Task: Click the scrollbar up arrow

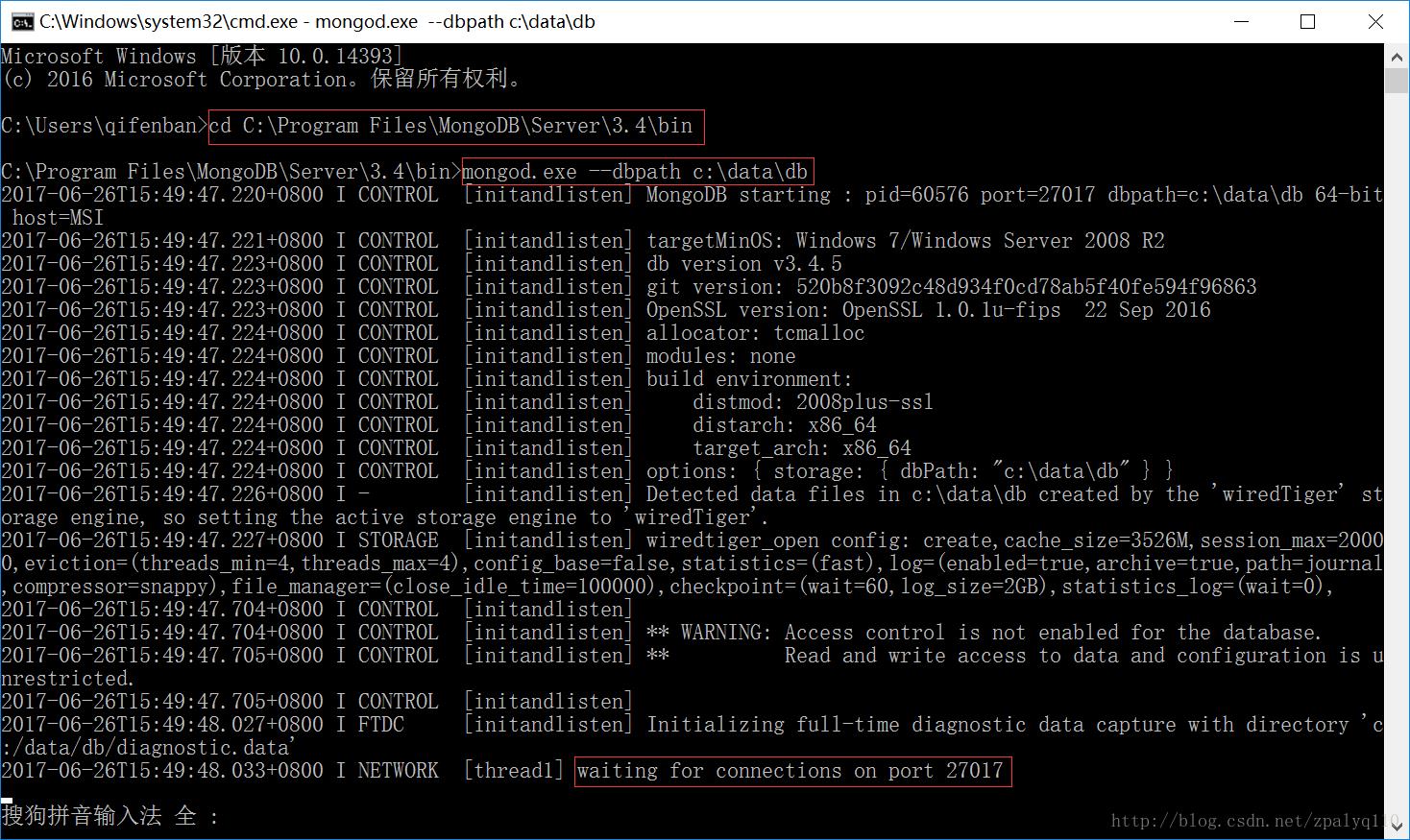Action: tap(1397, 57)
